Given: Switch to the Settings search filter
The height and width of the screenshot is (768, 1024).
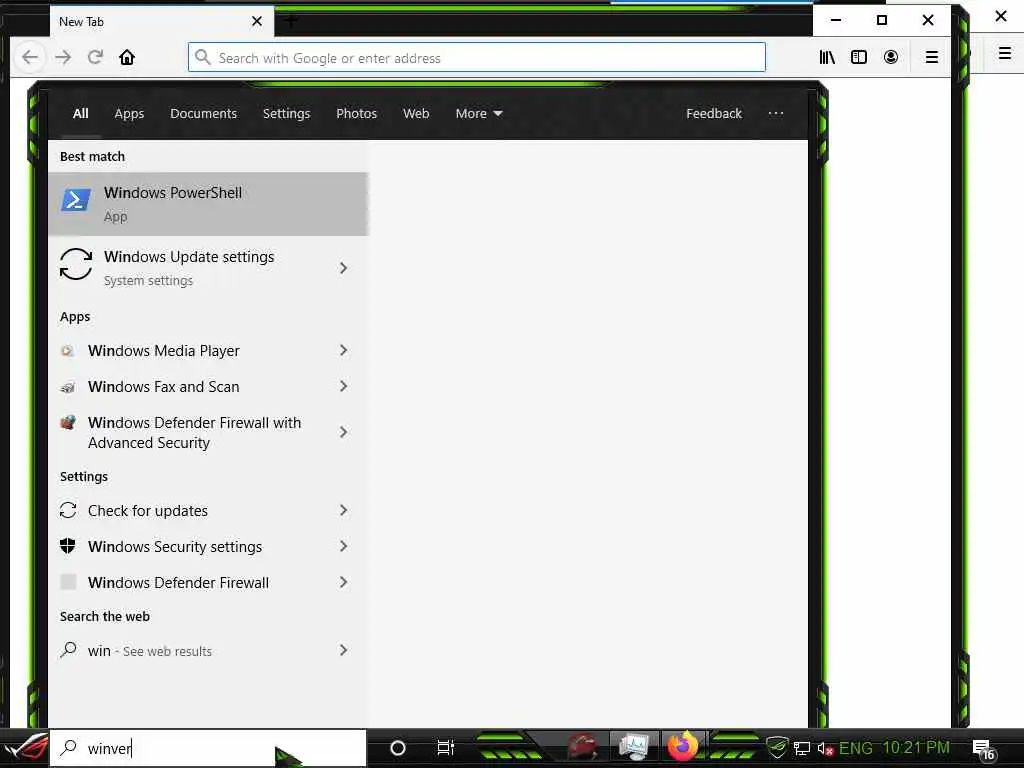Looking at the screenshot, I should (286, 114).
